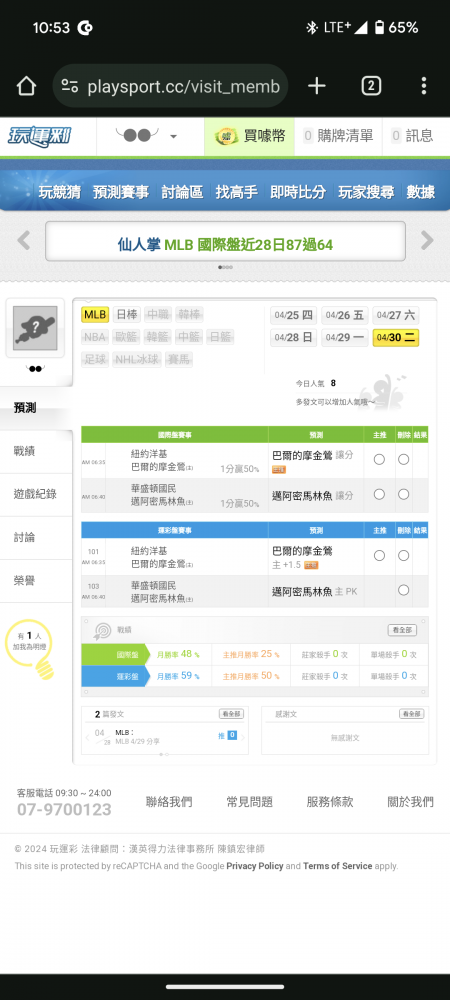Open 討論區 in navigation bar
Image resolution: width=450 pixels, height=1000 pixels.
click(182, 192)
